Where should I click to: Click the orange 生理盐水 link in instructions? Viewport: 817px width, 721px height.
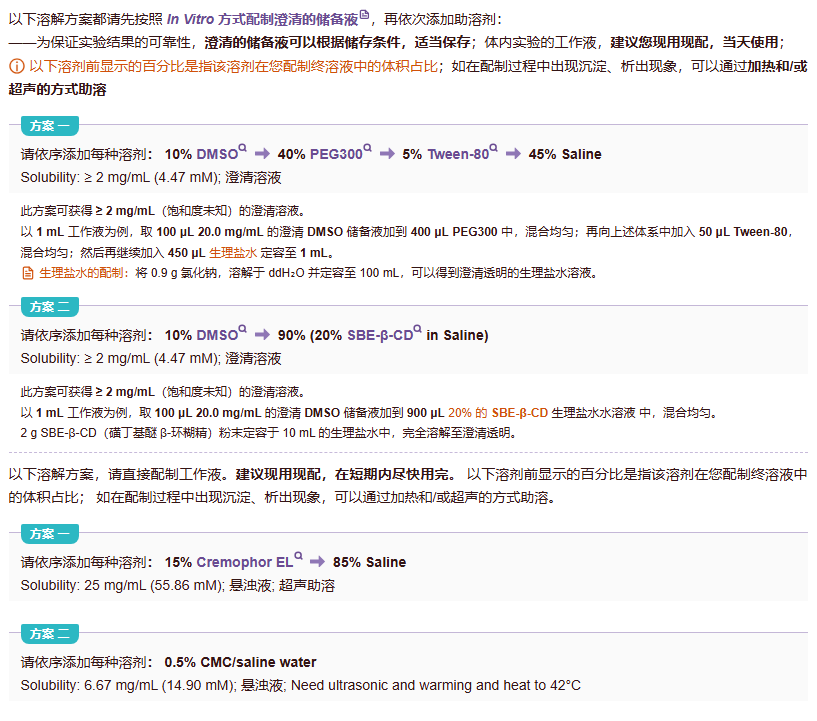coord(233,253)
